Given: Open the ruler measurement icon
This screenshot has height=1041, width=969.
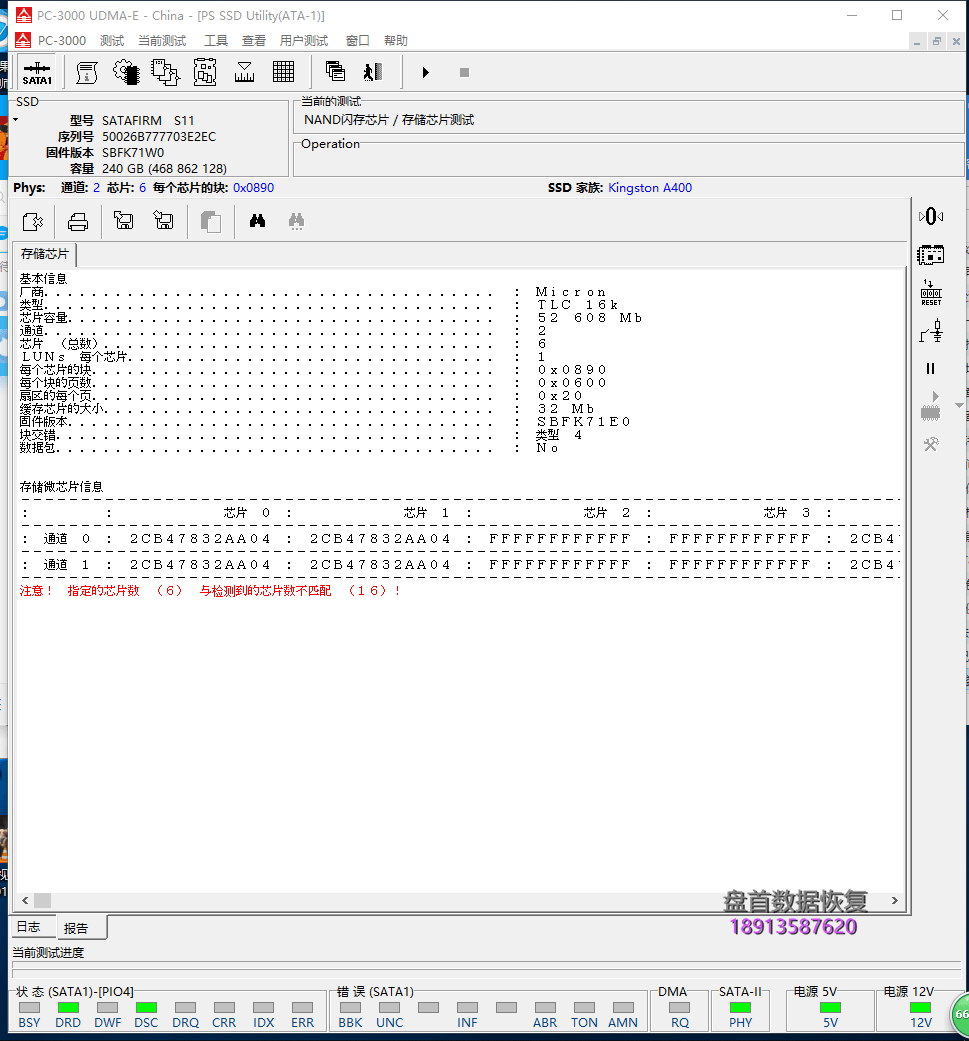Looking at the screenshot, I should point(244,72).
